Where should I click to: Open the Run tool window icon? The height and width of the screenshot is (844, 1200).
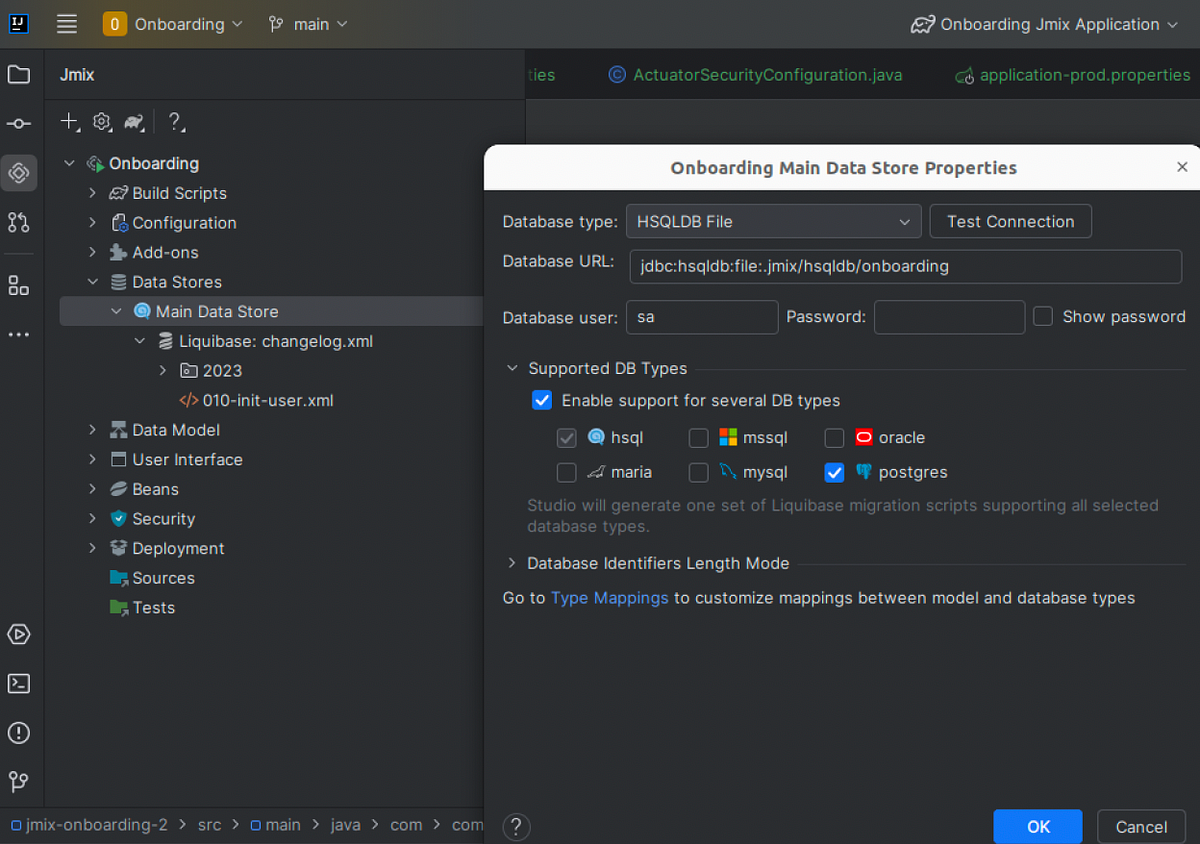18,634
